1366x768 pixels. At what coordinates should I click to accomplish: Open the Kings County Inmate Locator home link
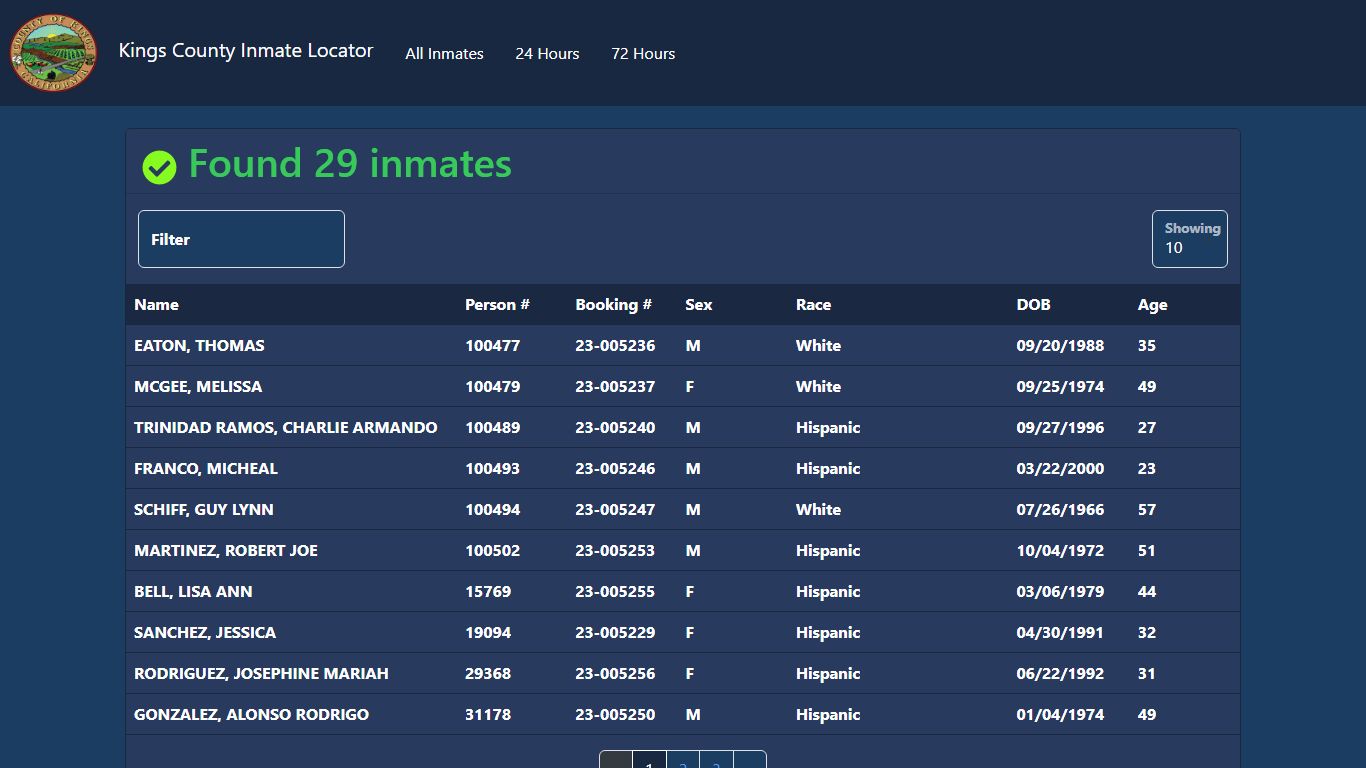(246, 50)
